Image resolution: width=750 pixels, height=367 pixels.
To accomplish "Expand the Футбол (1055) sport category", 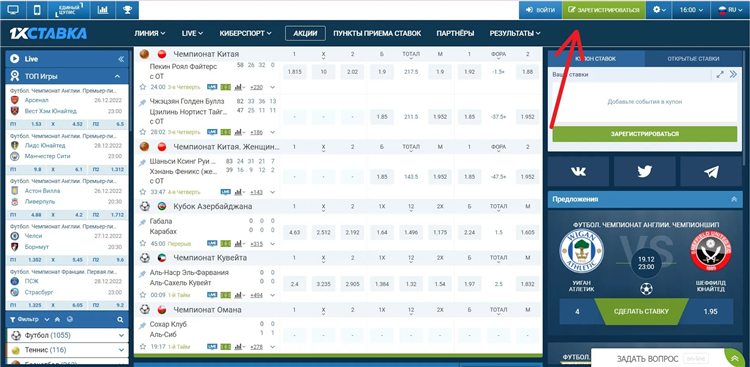I will [x=67, y=335].
